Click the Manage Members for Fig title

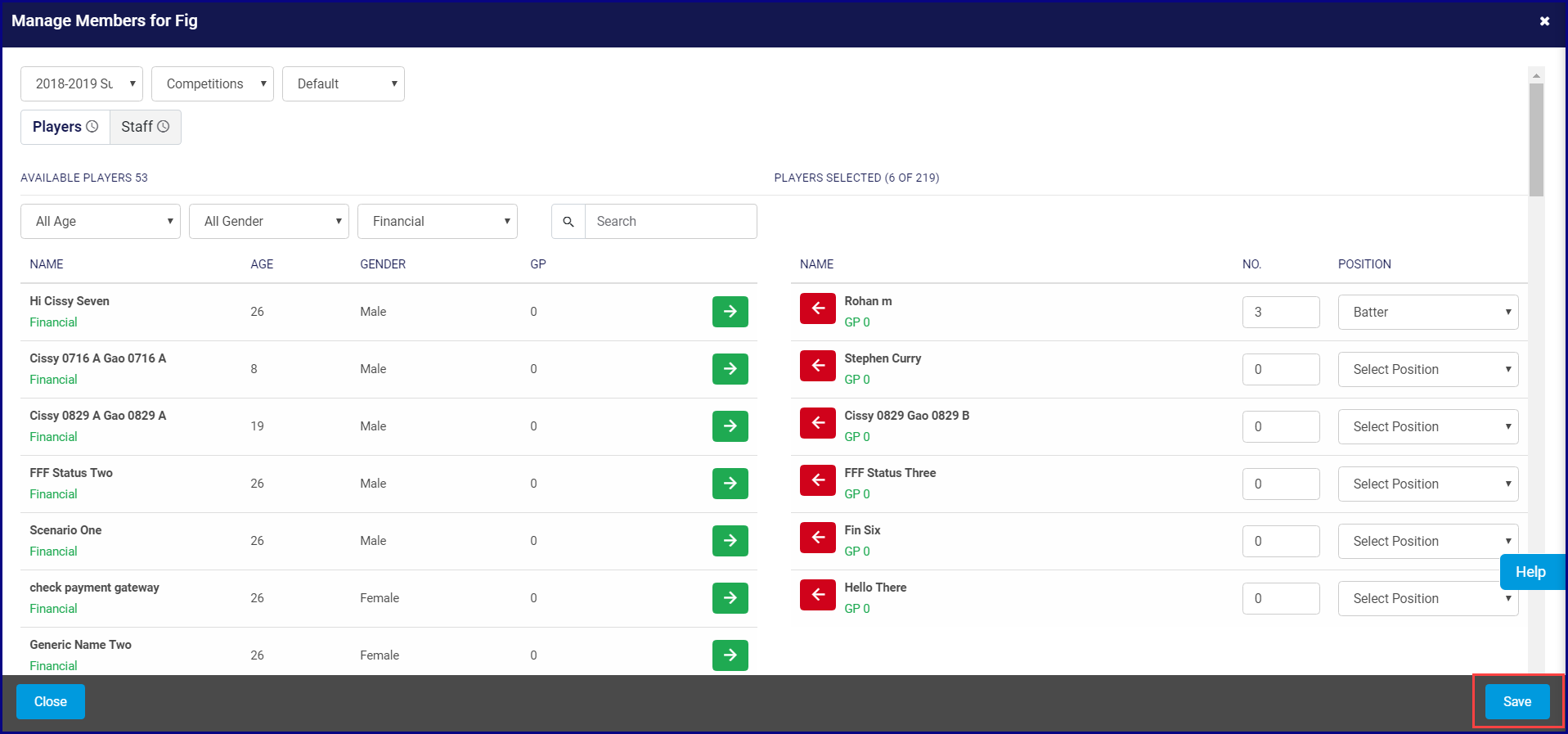(105, 21)
